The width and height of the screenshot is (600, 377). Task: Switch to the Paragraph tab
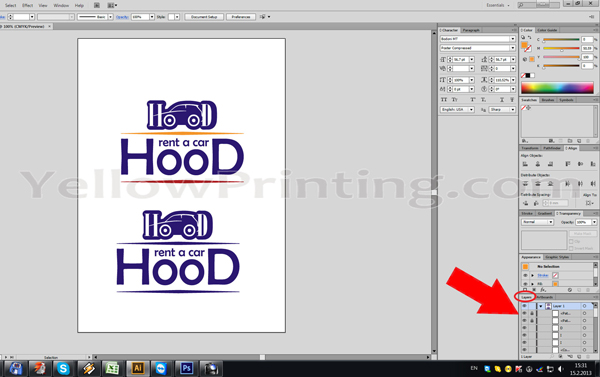[471, 30]
